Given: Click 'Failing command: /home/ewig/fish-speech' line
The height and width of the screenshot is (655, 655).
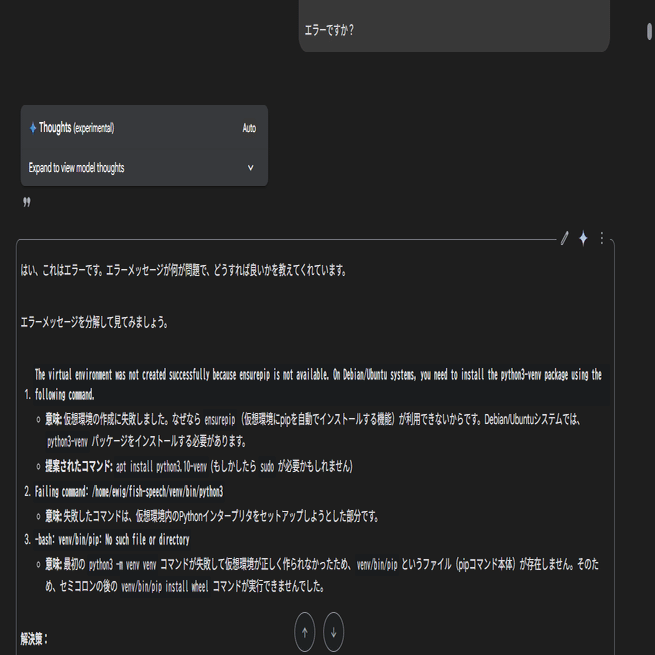Looking at the screenshot, I should pyautogui.click(x=129, y=492).
